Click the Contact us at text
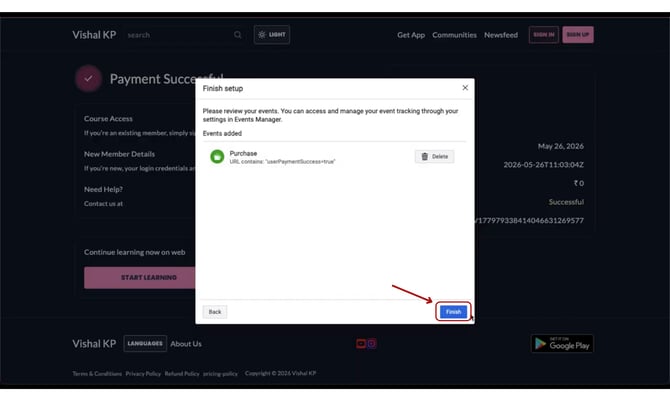 click(x=103, y=204)
